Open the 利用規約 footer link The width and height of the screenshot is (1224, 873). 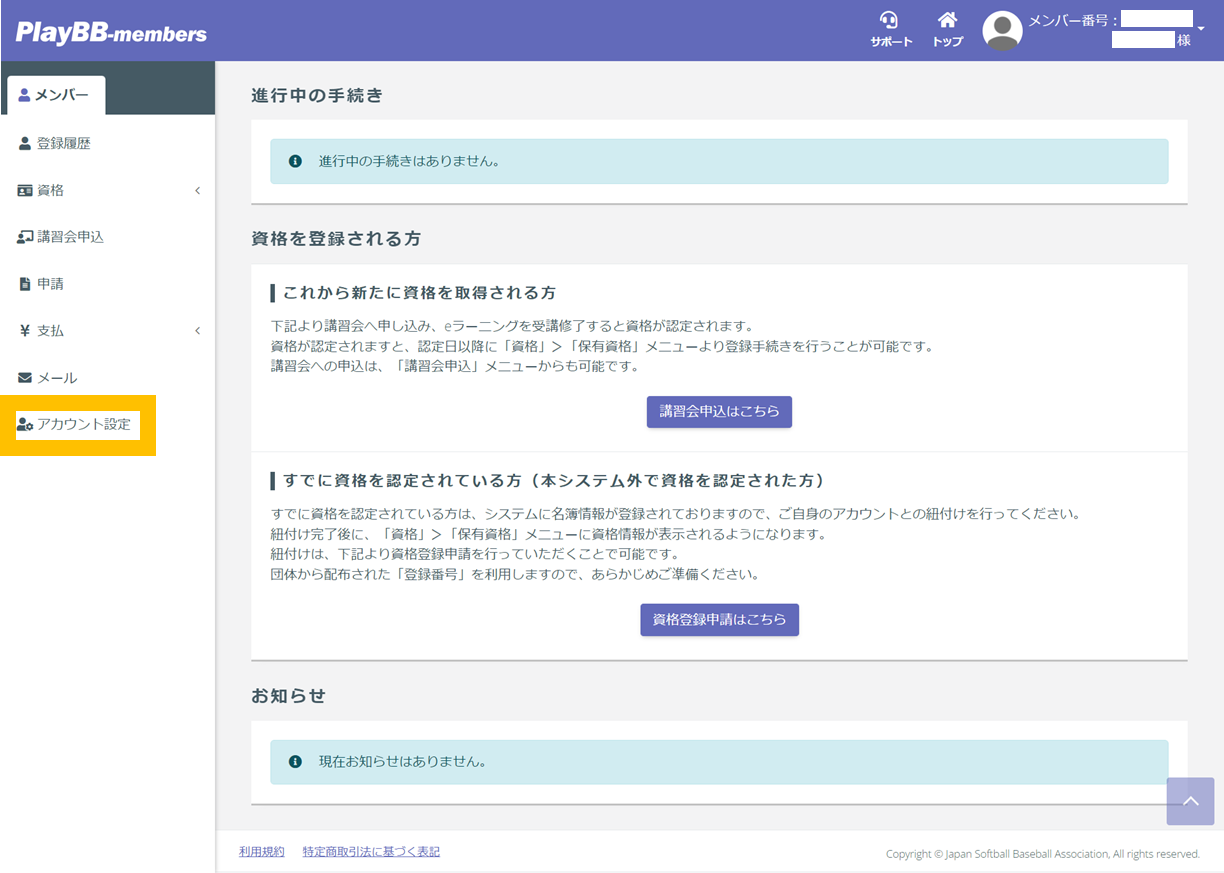261,851
